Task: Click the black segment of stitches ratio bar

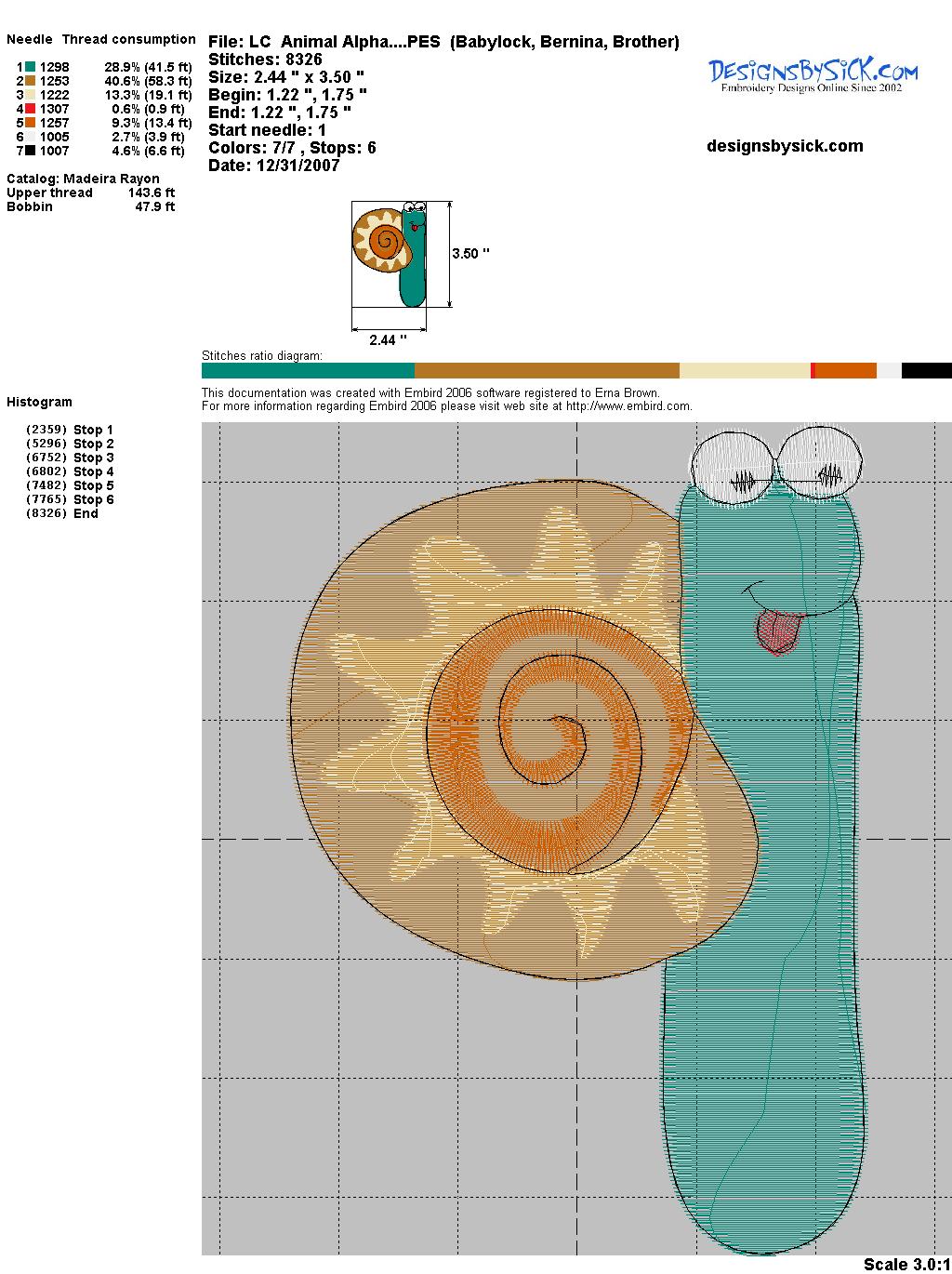Action: coord(926,371)
